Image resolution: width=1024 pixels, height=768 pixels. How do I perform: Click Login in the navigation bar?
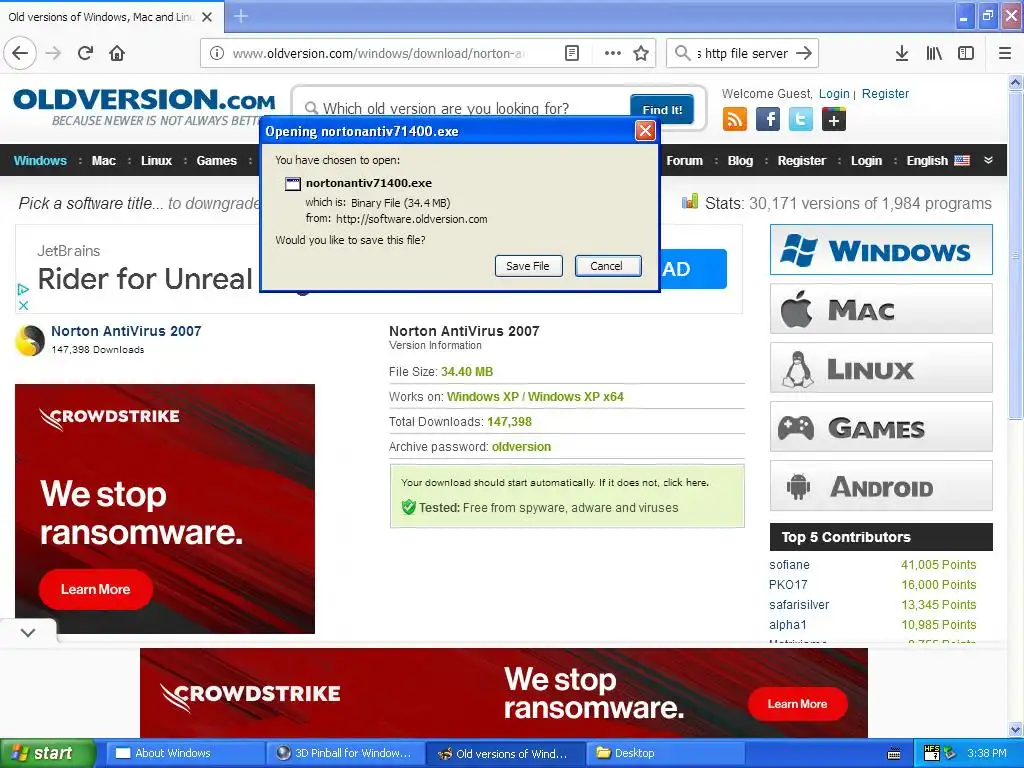coord(866,161)
